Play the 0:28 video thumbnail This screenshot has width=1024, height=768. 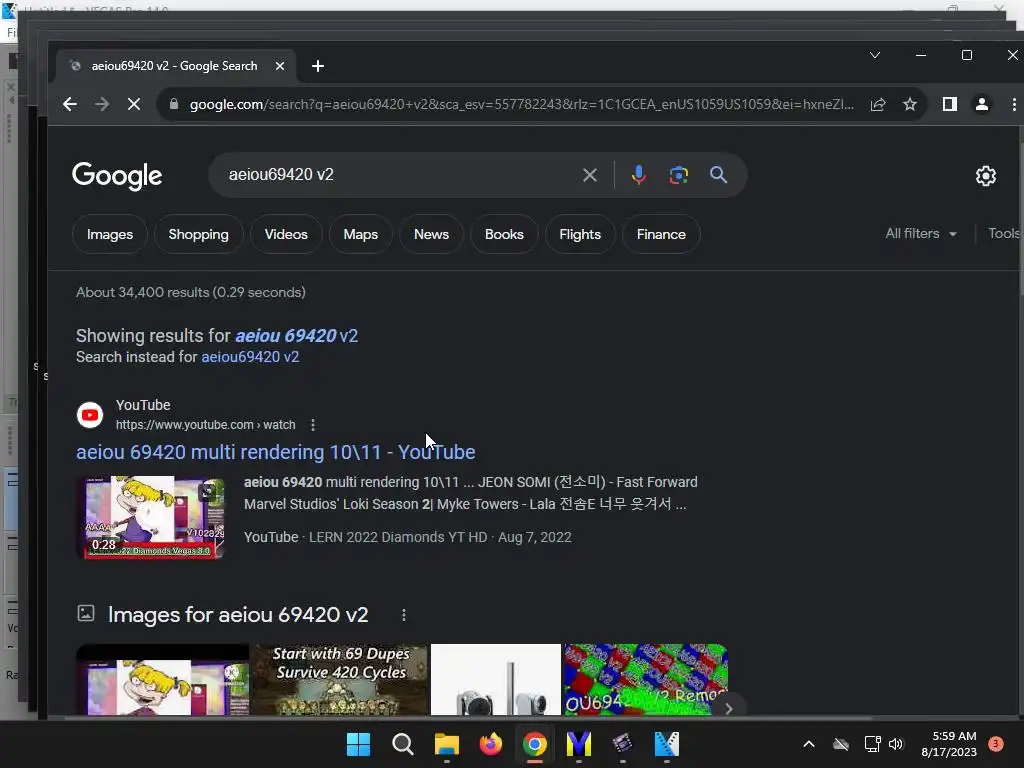point(152,517)
